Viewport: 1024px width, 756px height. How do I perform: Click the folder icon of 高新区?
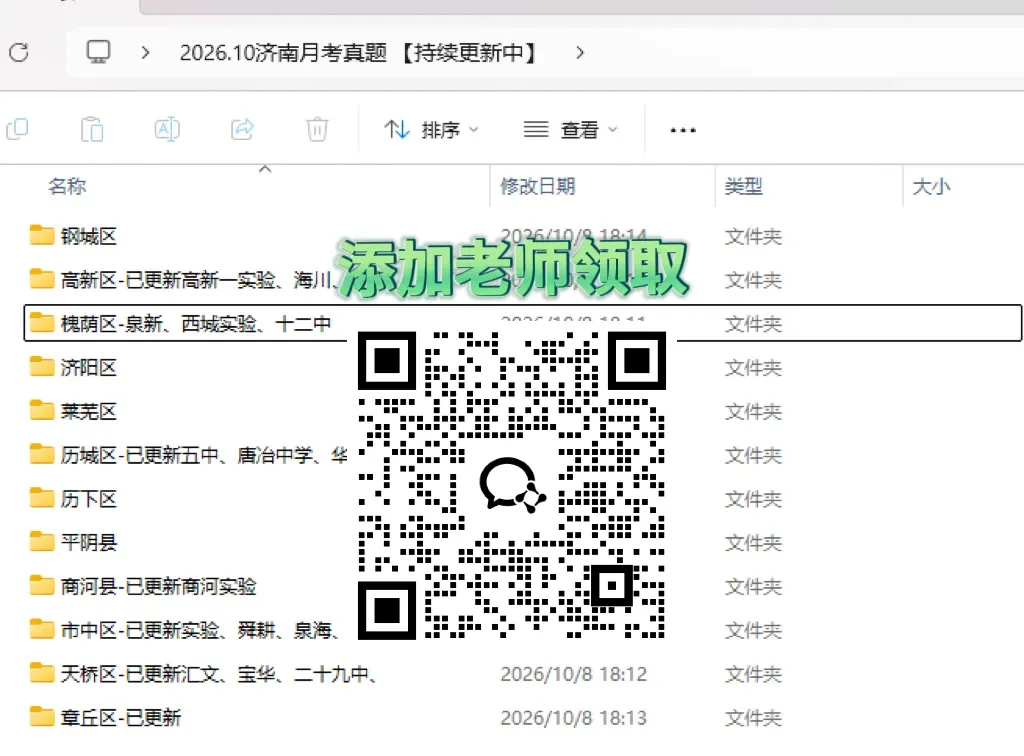[42, 279]
